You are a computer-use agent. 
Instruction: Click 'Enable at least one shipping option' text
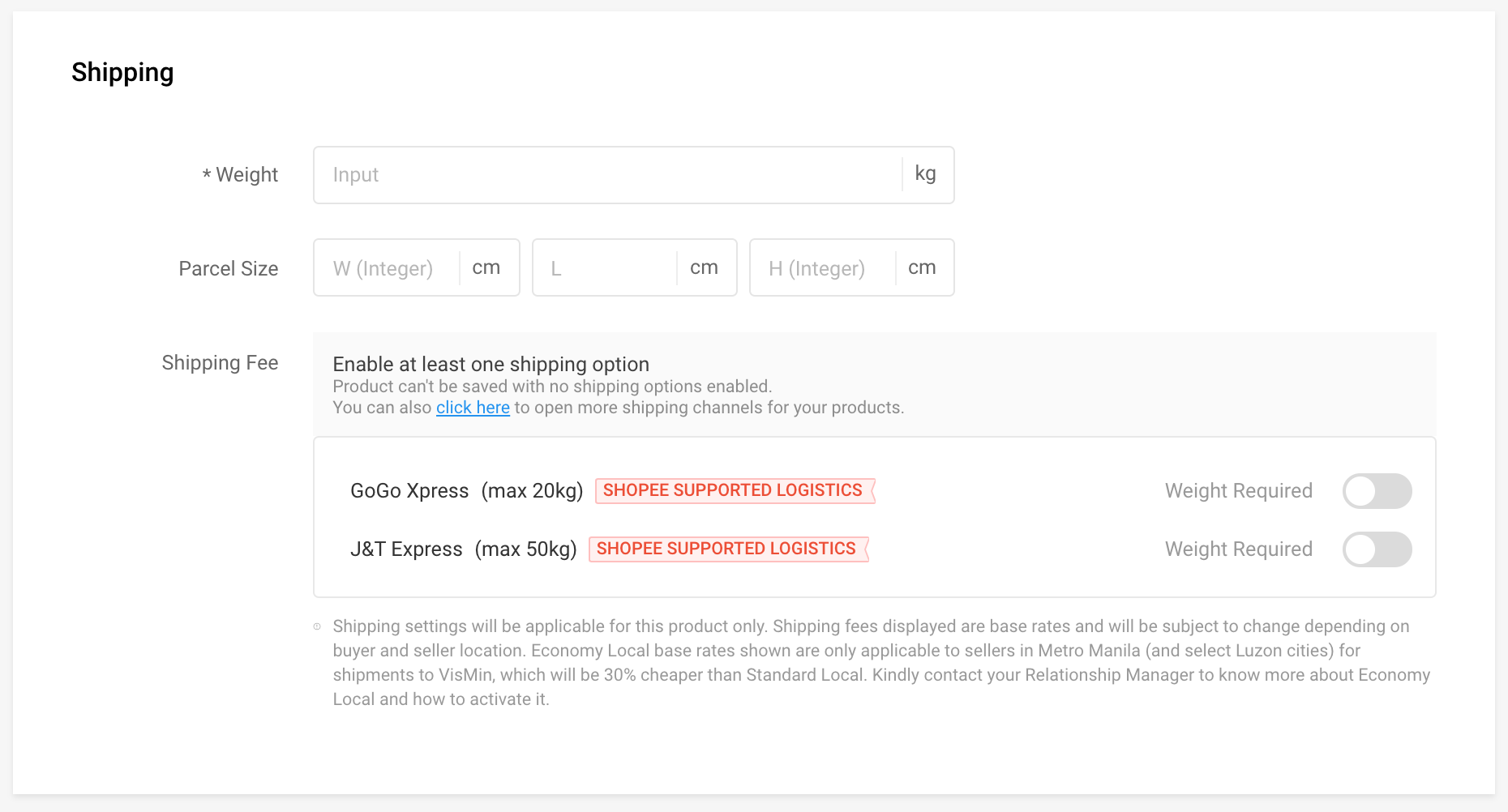point(491,365)
